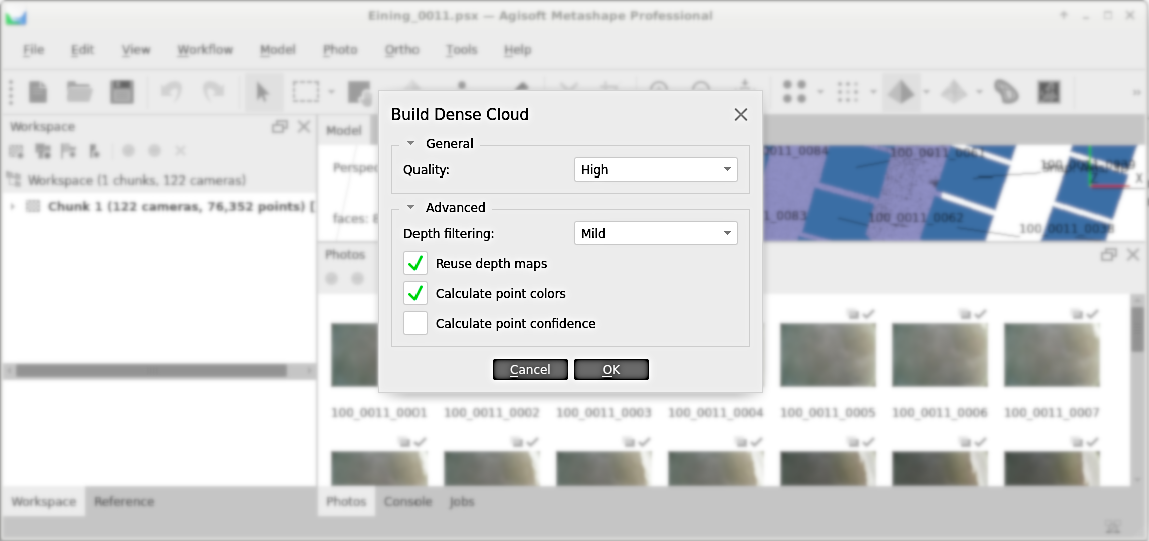This screenshot has width=1149, height=541.
Task: Click the toolbar overflow chevron
Action: pos(1139,92)
